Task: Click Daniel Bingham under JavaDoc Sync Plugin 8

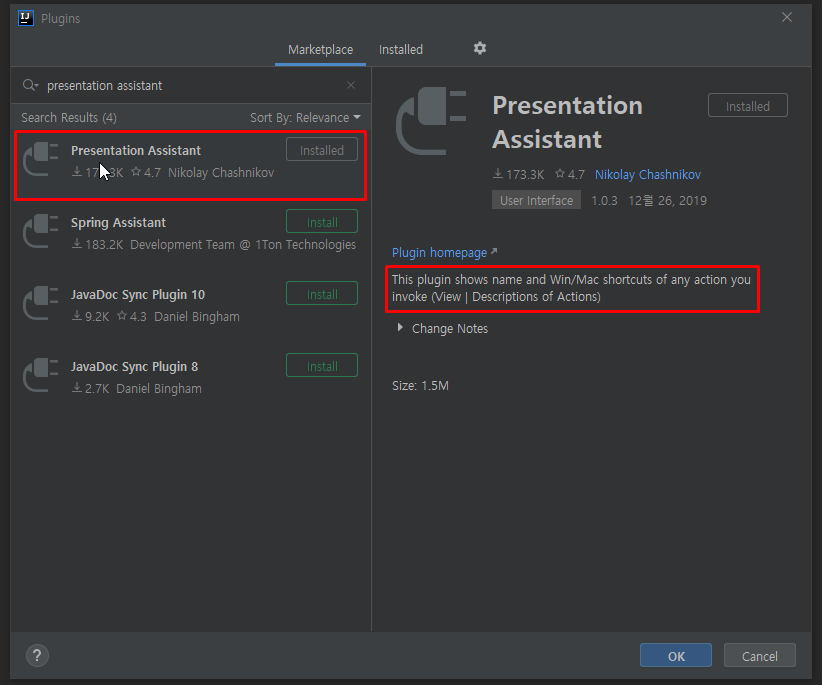Action: coord(159,388)
